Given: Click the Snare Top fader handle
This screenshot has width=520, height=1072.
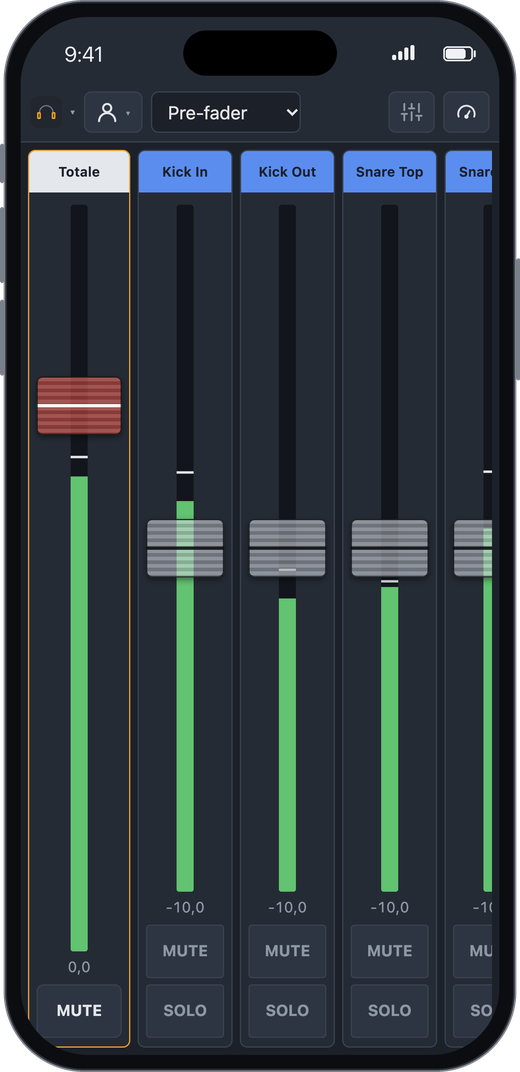Looking at the screenshot, I should coord(389,548).
